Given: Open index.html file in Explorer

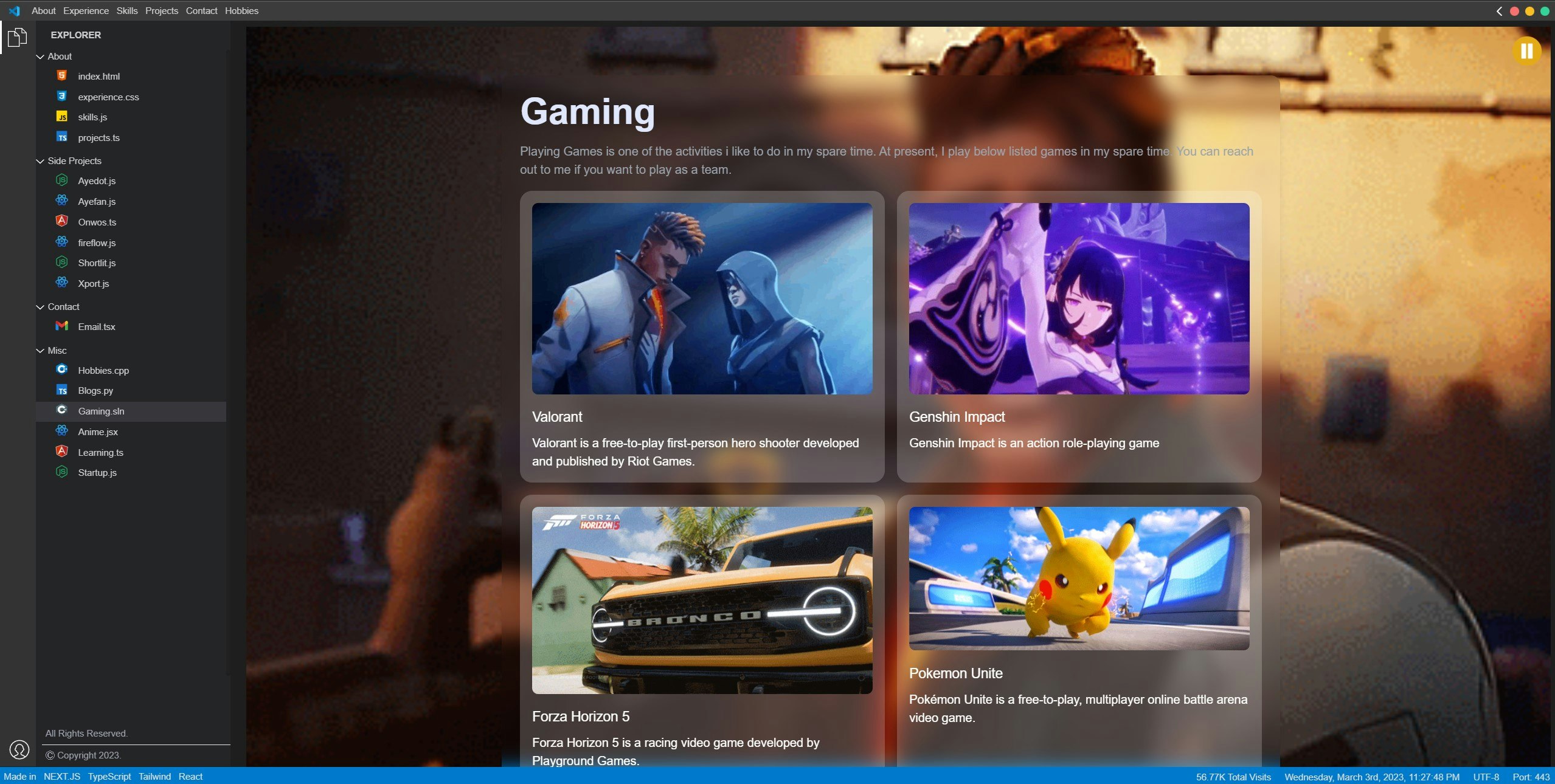Looking at the screenshot, I should coord(131,76).
